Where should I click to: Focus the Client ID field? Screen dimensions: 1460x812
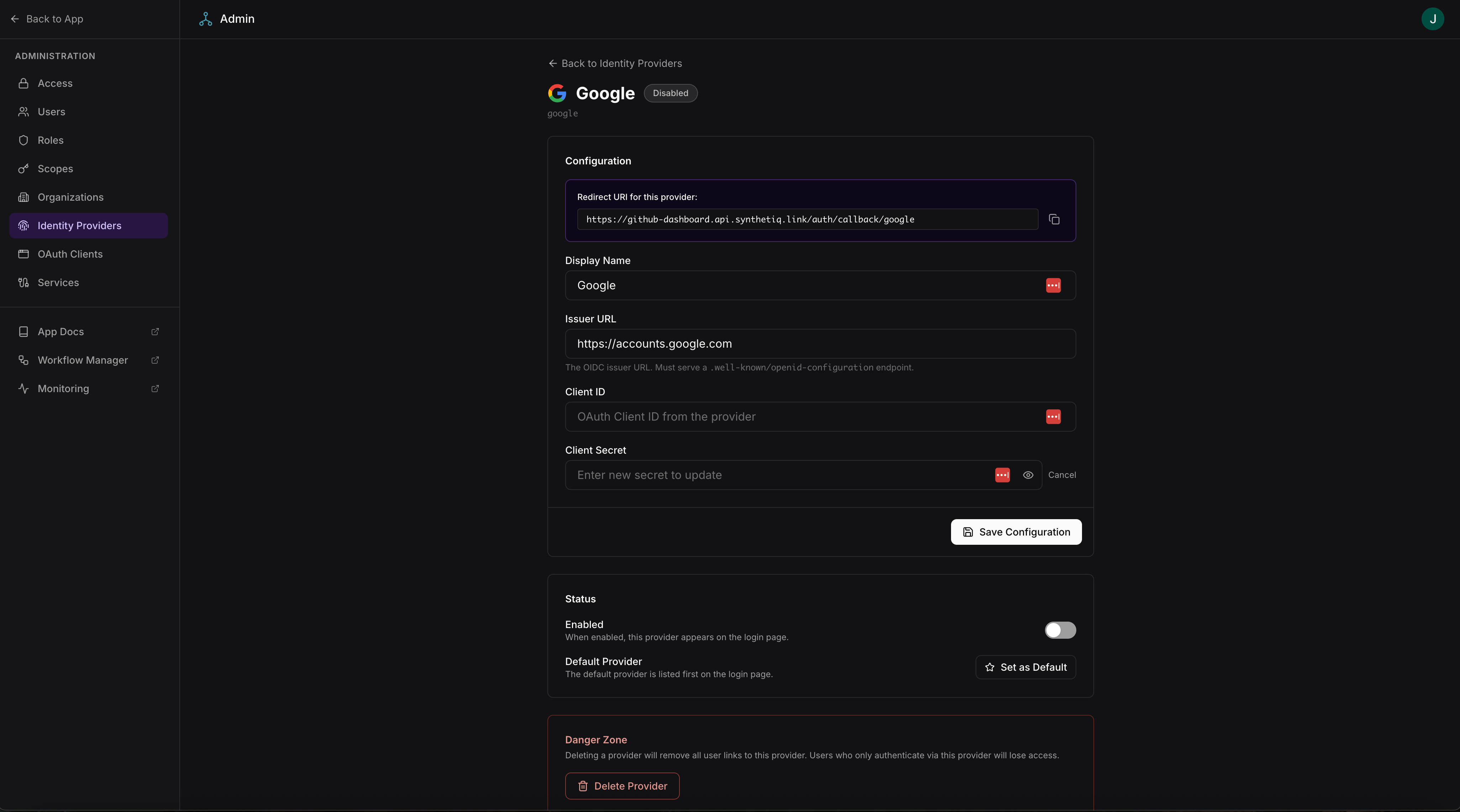pyautogui.click(x=820, y=416)
